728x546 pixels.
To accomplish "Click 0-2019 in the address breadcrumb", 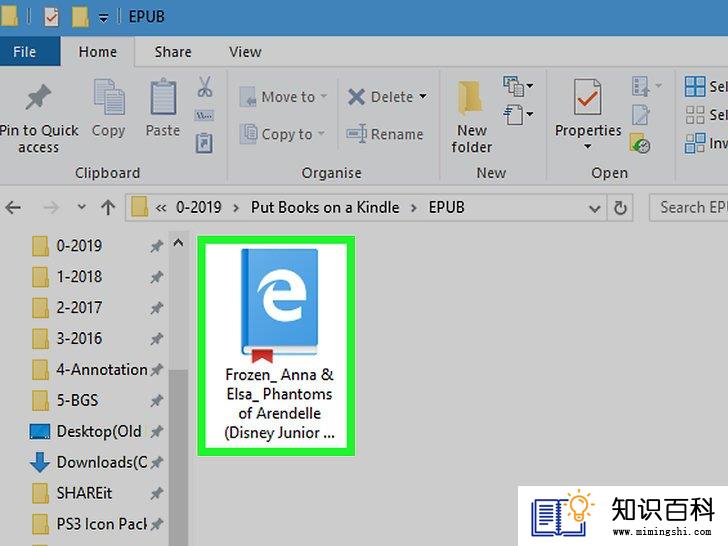I will tap(198, 207).
